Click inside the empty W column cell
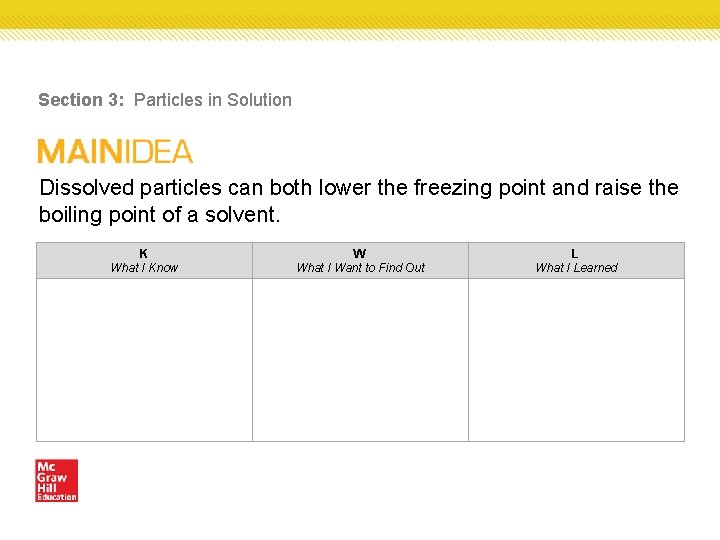Image resolution: width=720 pixels, height=540 pixels. [360, 359]
